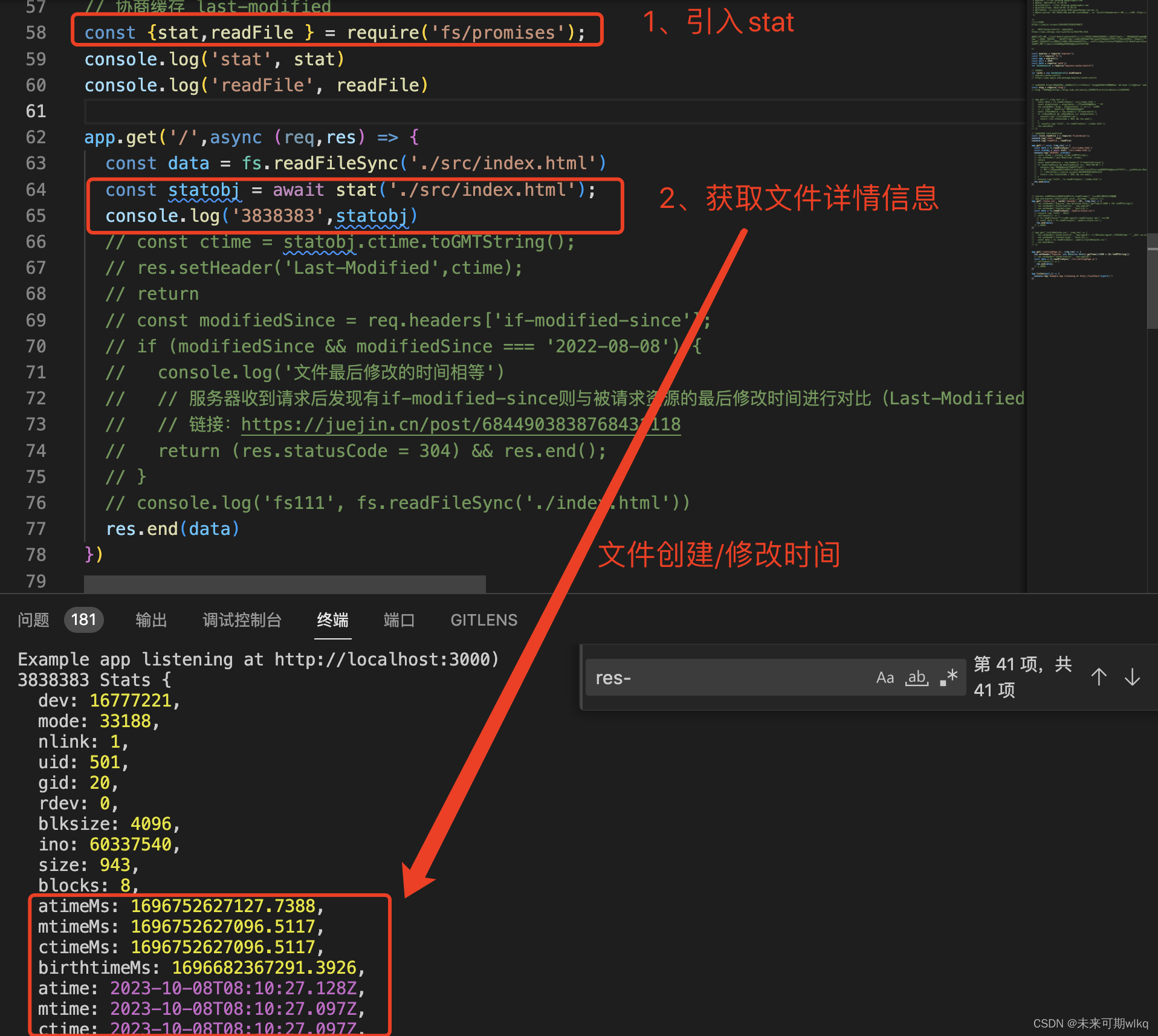1158x1036 pixels.
Task: Click 'app.get' on line 62
Action: point(120,137)
